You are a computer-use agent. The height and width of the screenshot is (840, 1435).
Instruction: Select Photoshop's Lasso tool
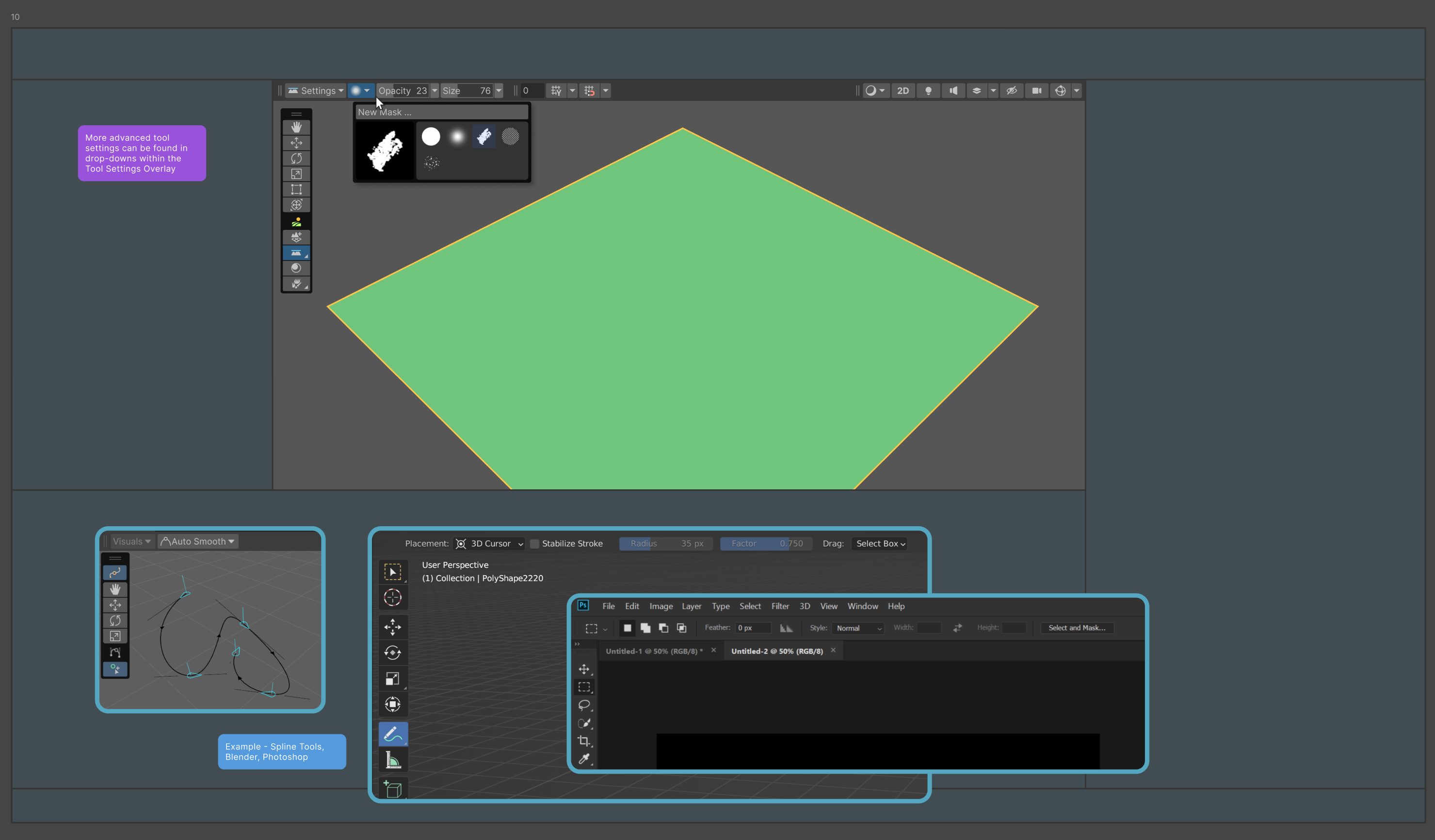pyautogui.click(x=584, y=706)
